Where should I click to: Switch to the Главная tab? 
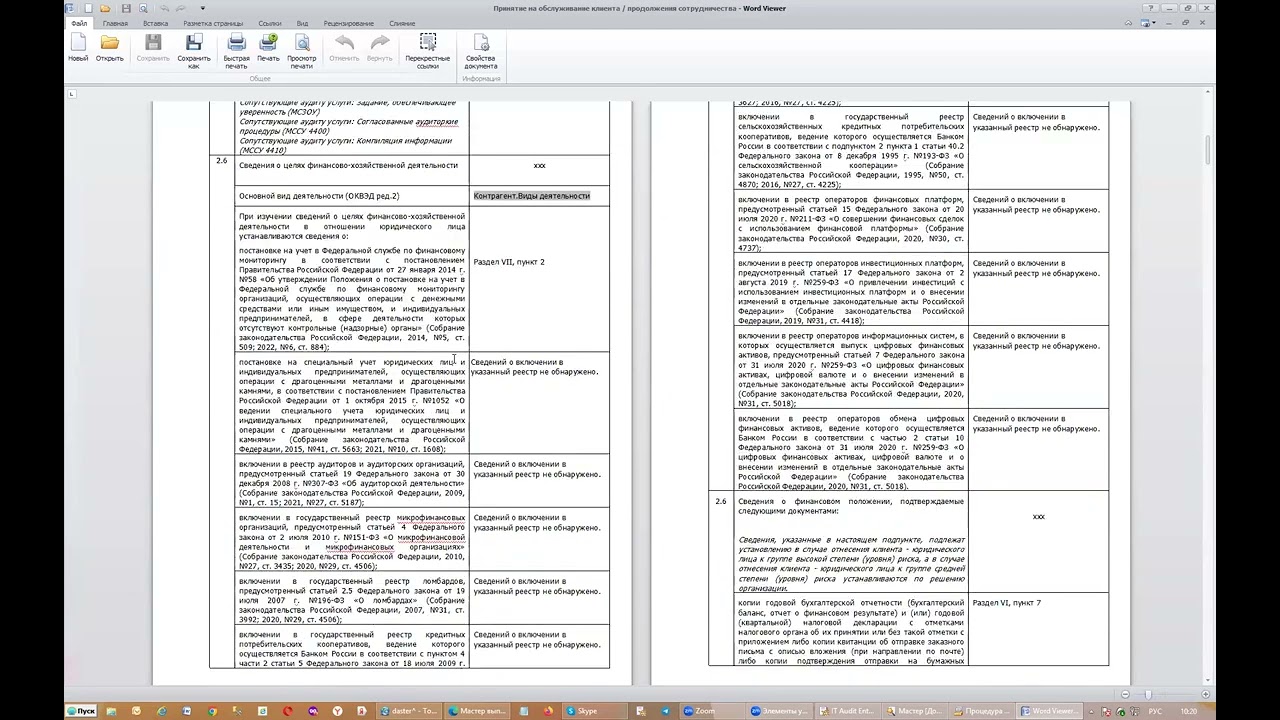115,23
